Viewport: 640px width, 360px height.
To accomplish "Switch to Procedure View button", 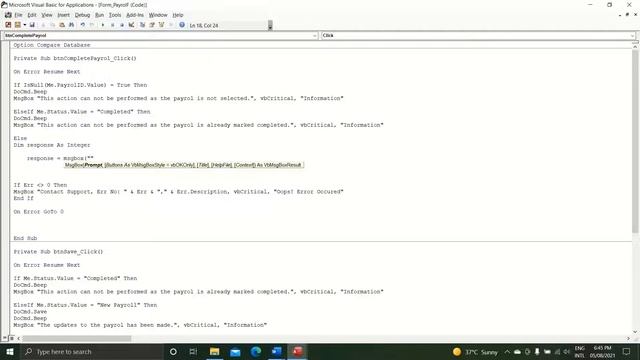I will click(4, 338).
